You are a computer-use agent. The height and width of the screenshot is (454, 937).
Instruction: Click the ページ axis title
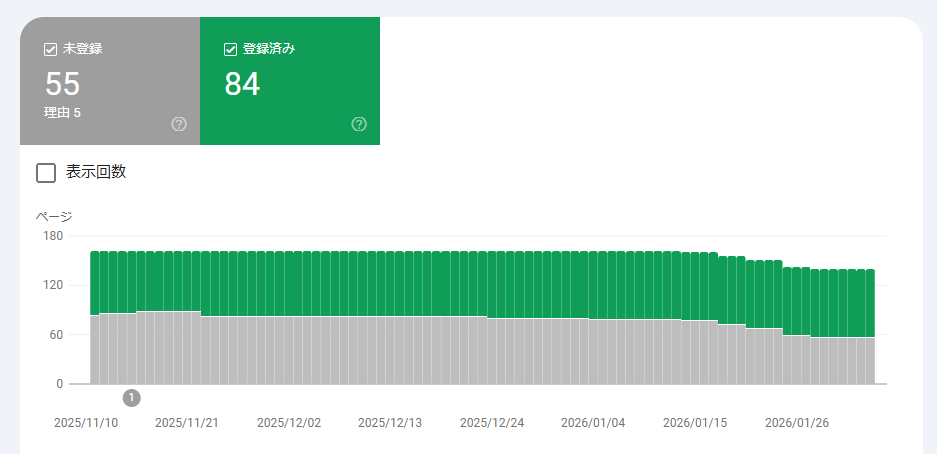54,216
